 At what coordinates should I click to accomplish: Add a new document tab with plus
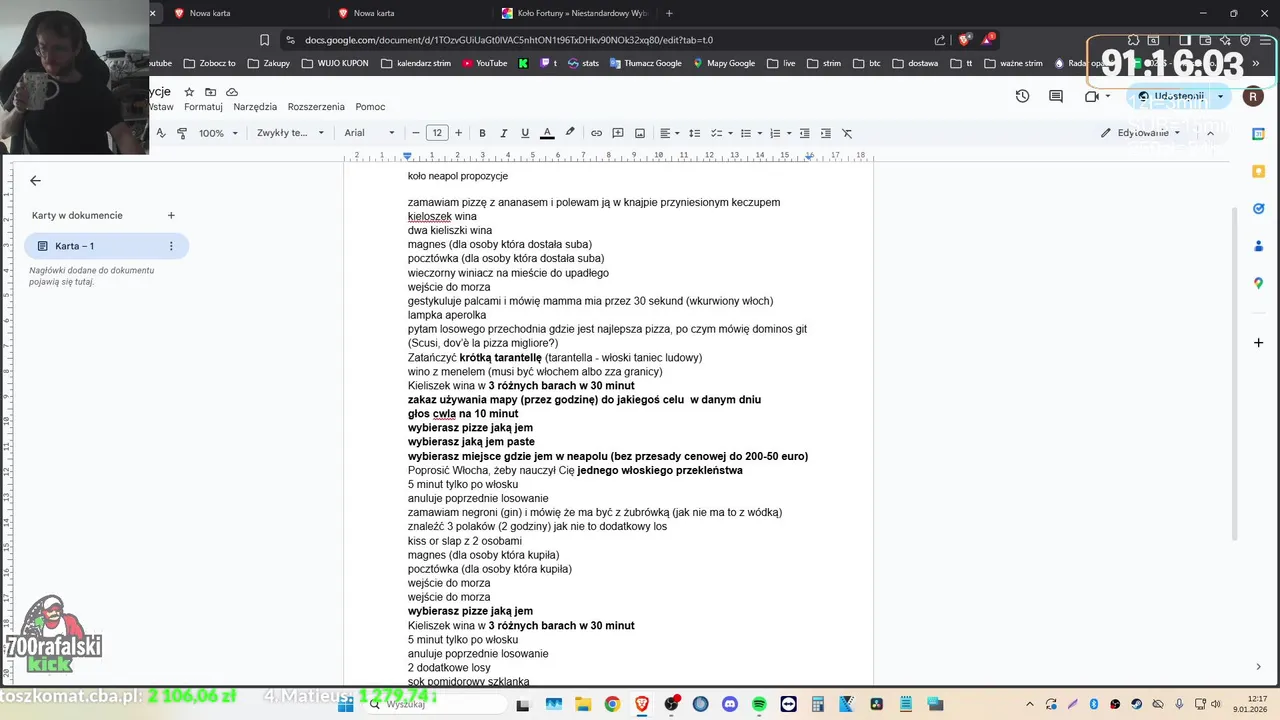click(171, 215)
